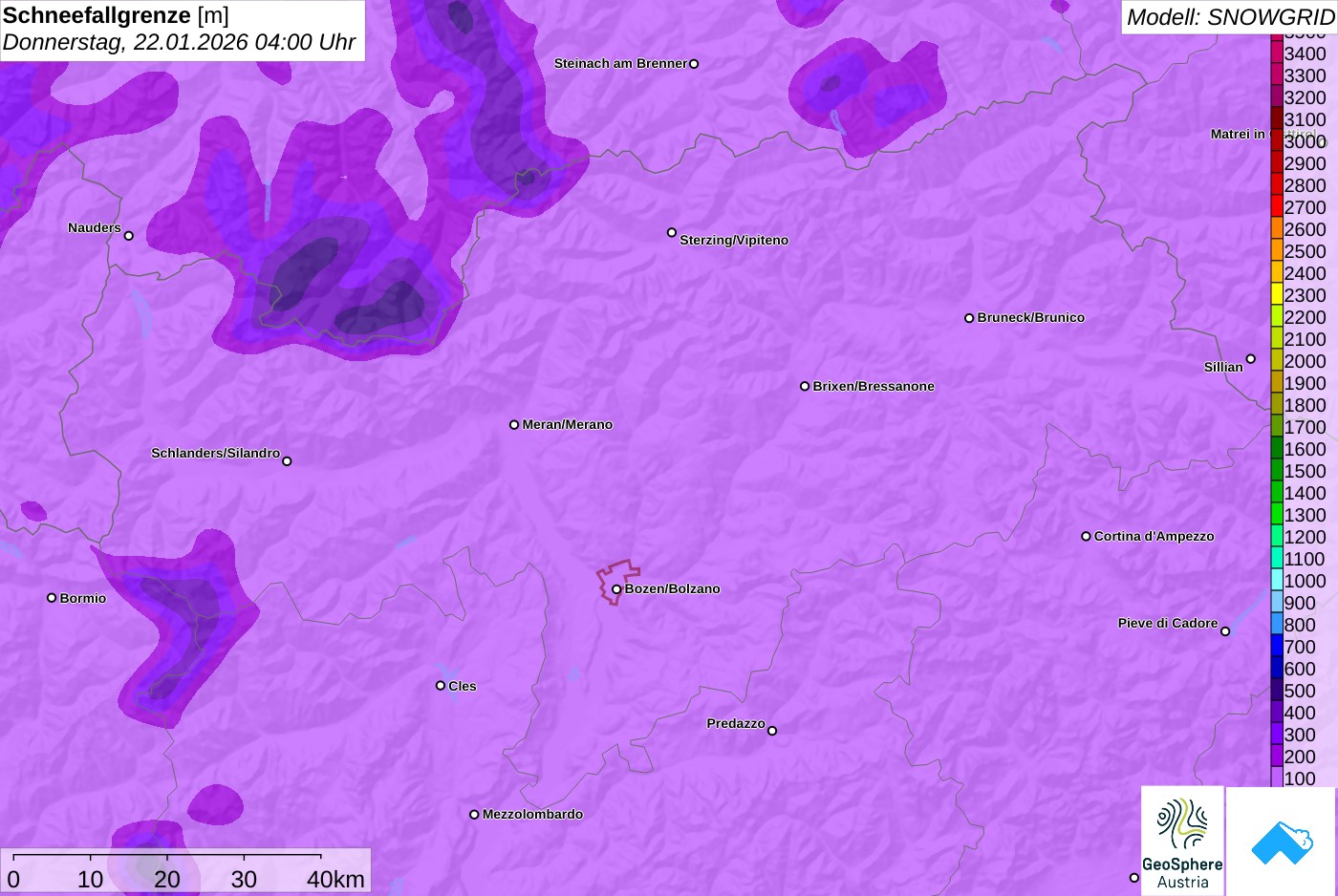
Task: Select the Pieve di Cadore marker
Action: click(1225, 631)
